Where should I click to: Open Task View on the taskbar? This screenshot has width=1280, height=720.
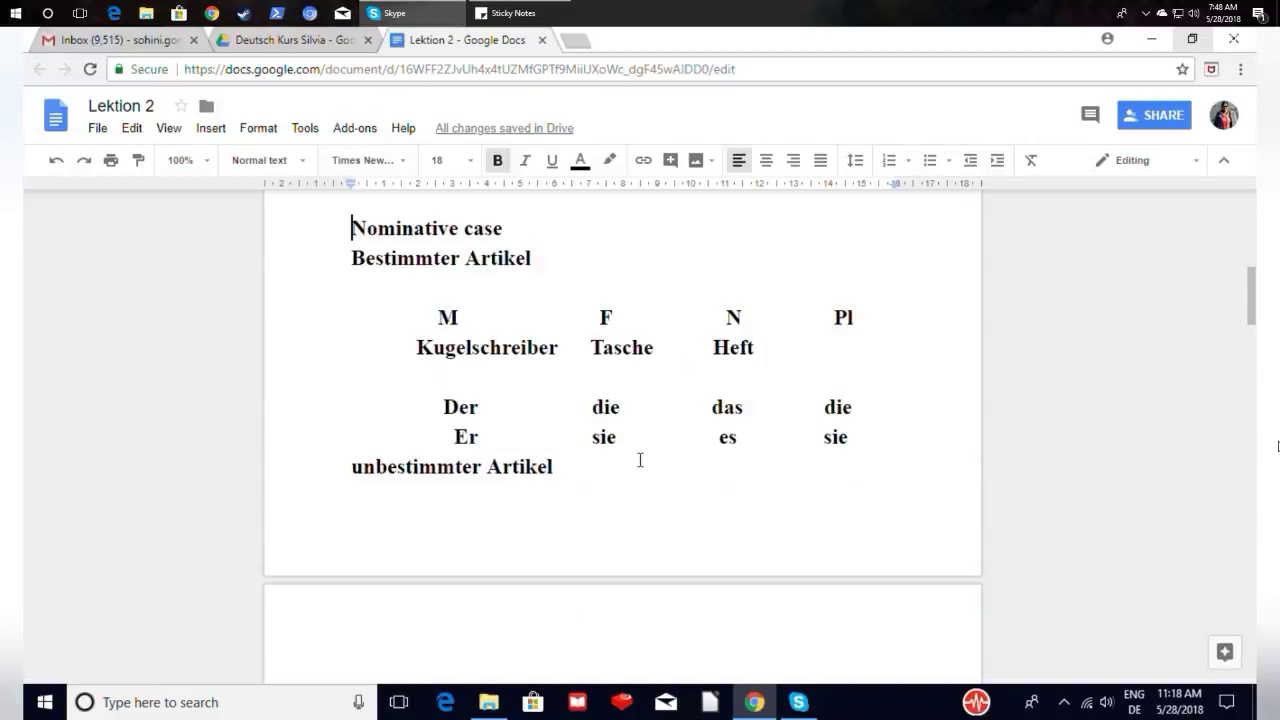[x=398, y=702]
